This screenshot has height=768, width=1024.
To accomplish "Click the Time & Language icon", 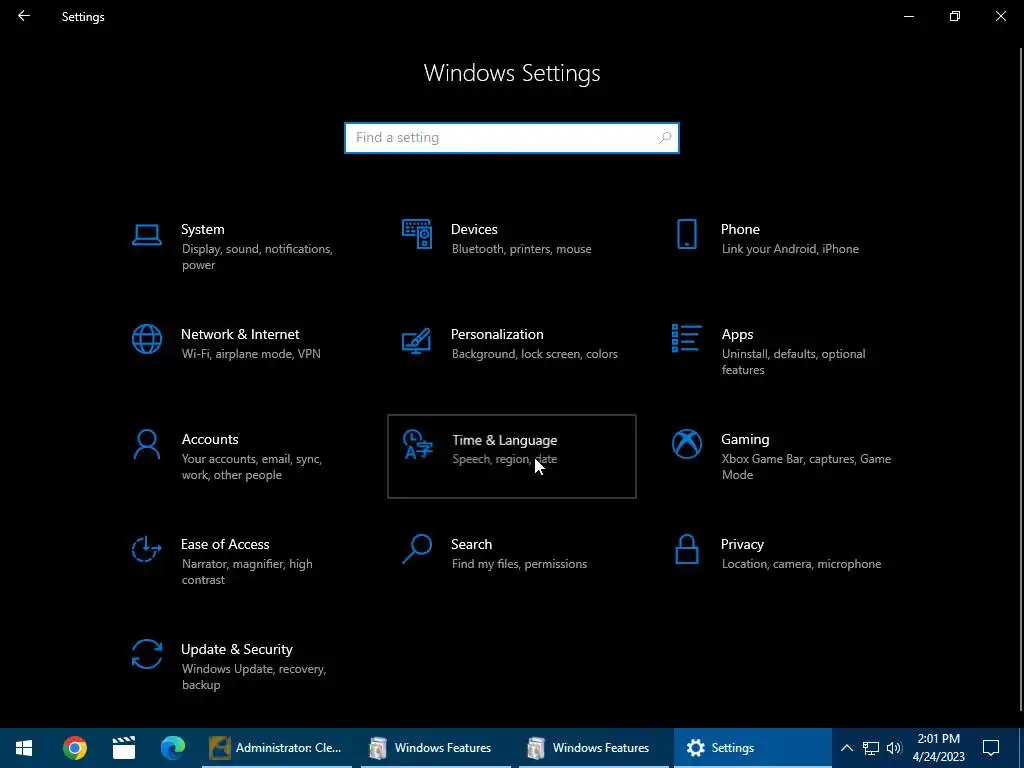I will [418, 445].
